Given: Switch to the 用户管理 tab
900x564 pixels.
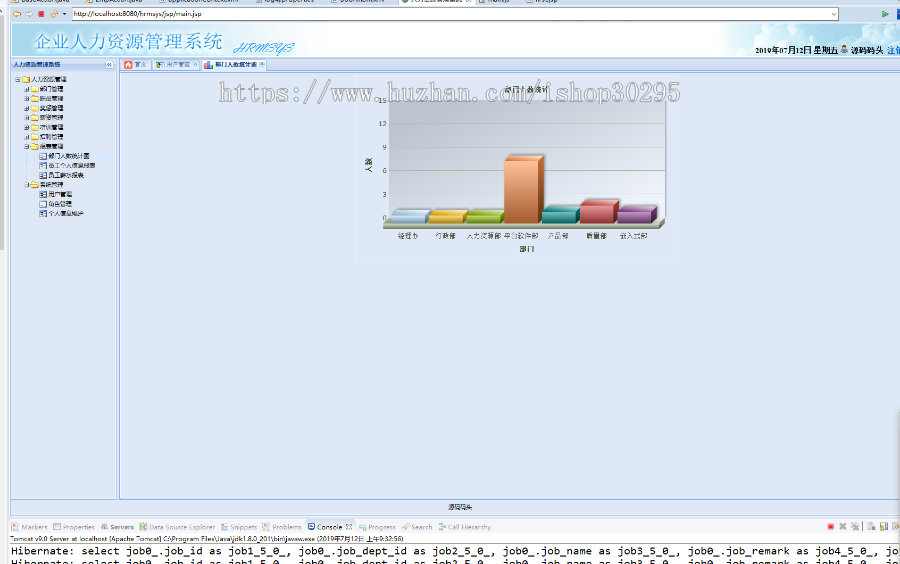Looking at the screenshot, I should tap(177, 65).
